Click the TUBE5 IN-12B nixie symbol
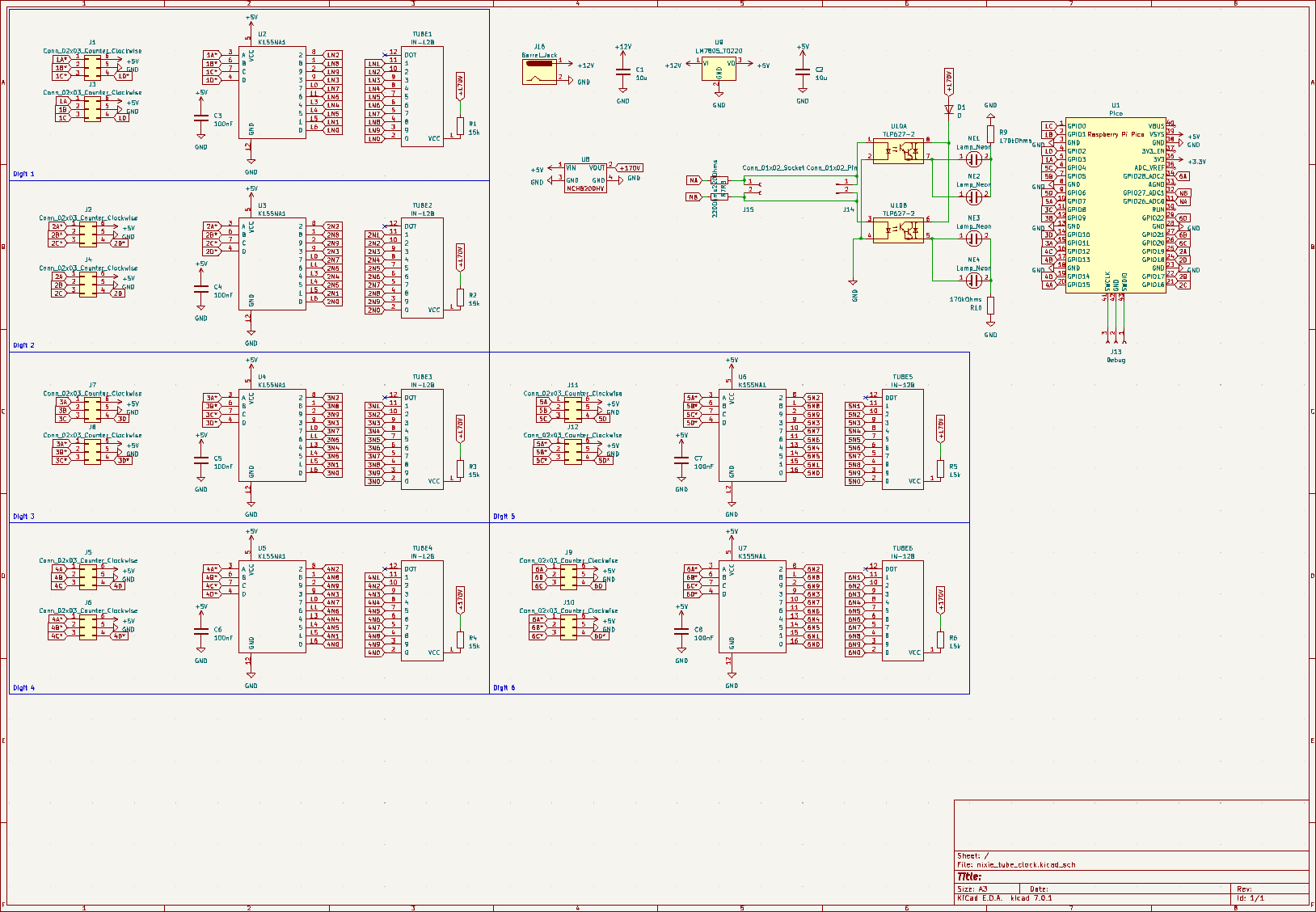1316x912 pixels. 902,439
